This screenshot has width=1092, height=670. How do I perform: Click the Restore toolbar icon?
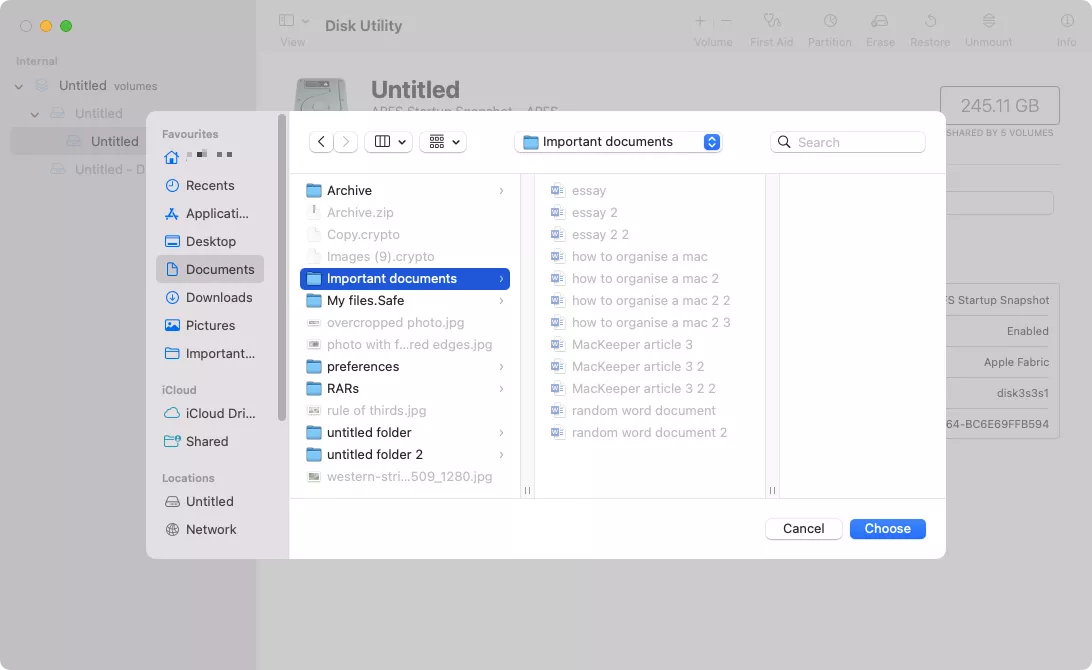point(930,21)
